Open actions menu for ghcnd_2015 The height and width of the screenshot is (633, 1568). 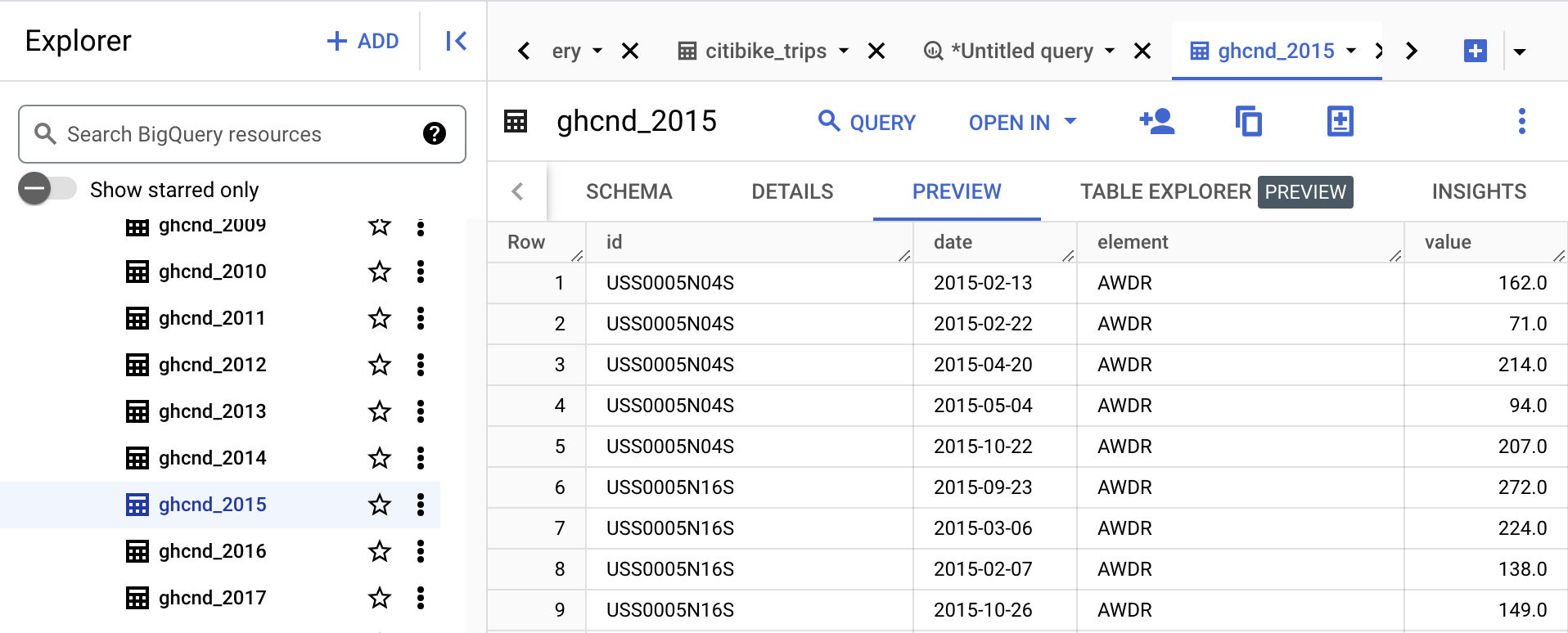421,505
